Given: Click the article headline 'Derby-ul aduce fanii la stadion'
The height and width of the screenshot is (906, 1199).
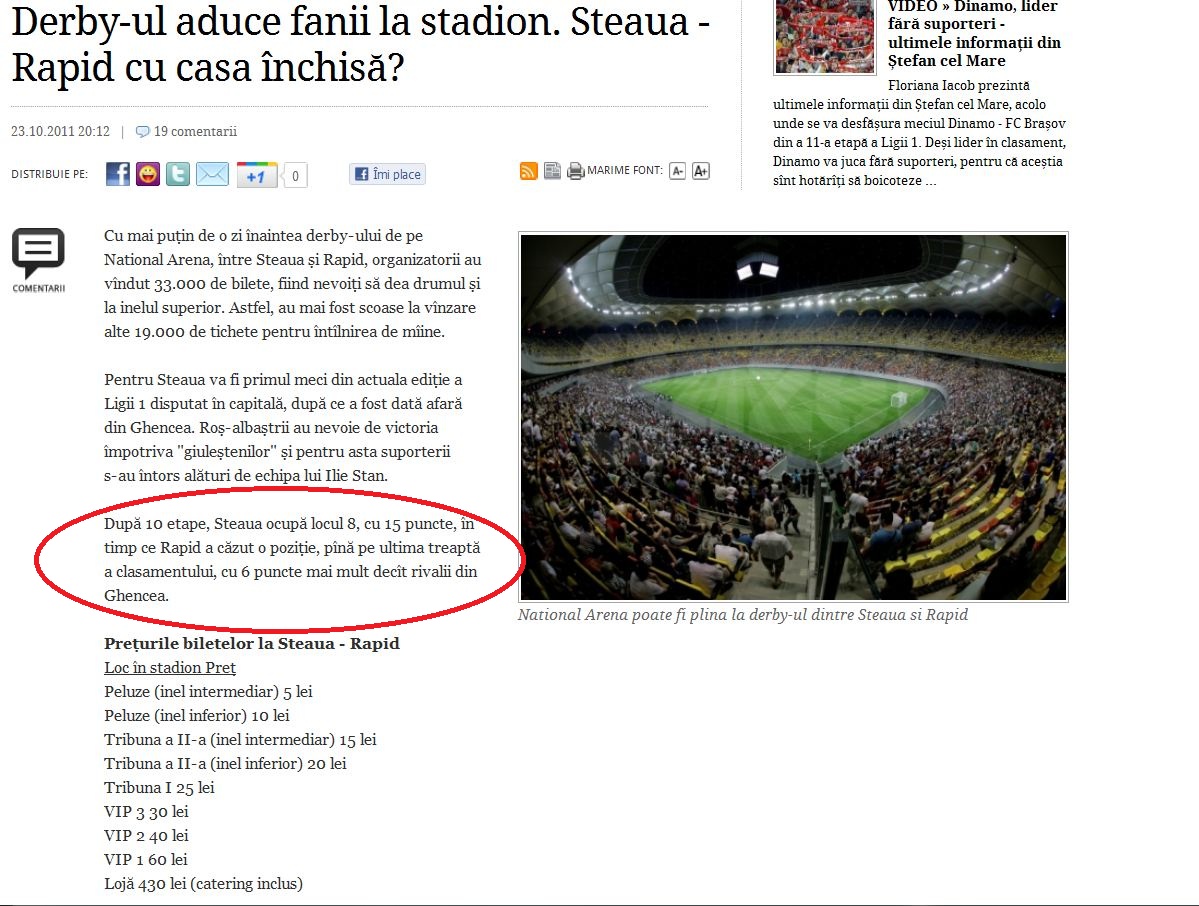Looking at the screenshot, I should point(361,44).
